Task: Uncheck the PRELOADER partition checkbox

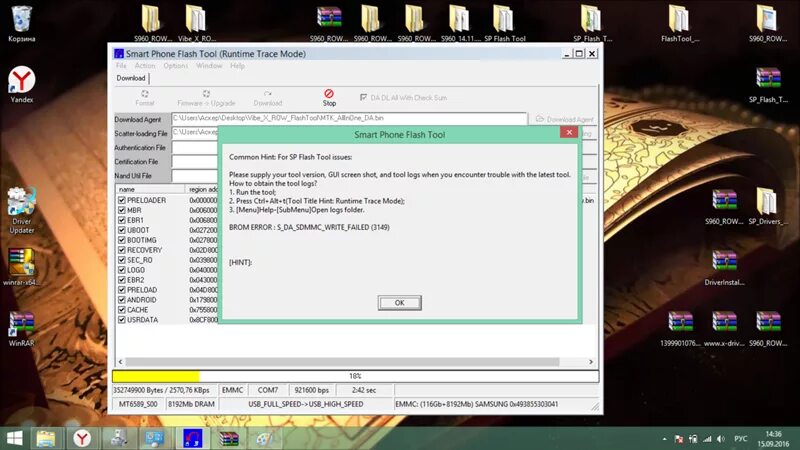Action: pyautogui.click(x=121, y=201)
